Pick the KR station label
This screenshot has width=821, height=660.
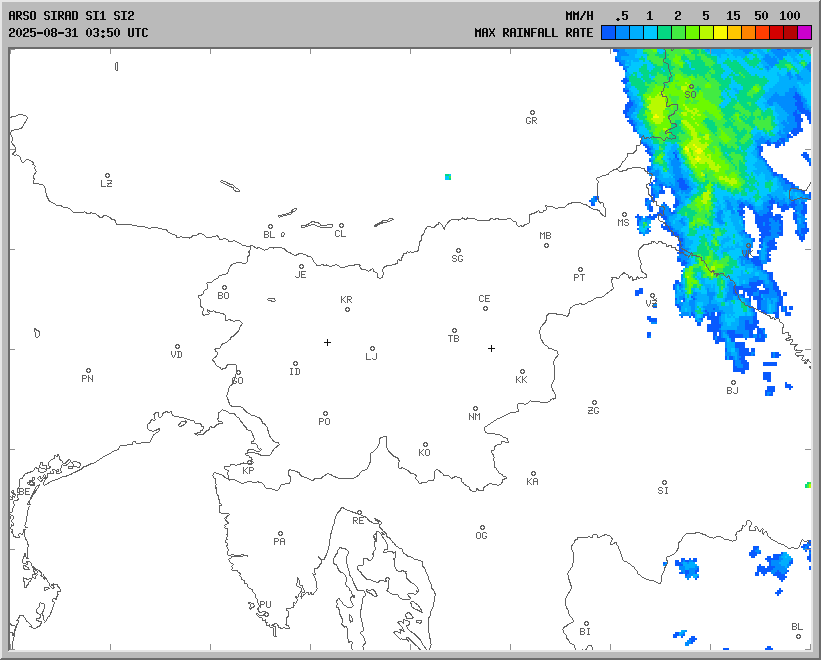[x=346, y=300]
